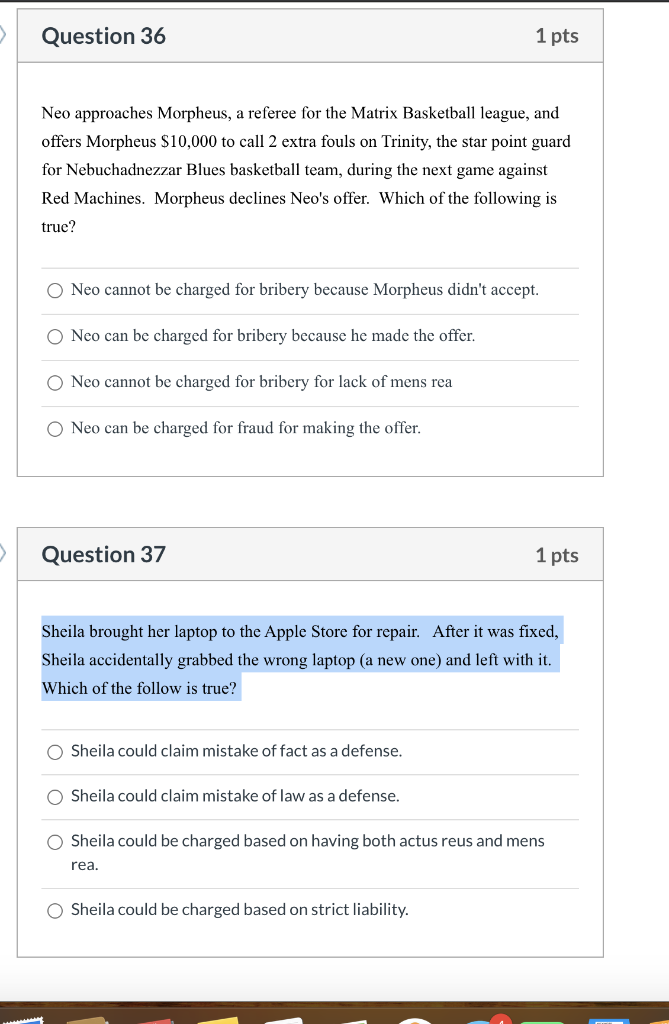Click the Question 36 header bar
Viewport: 669px width, 1024px height.
310,35
